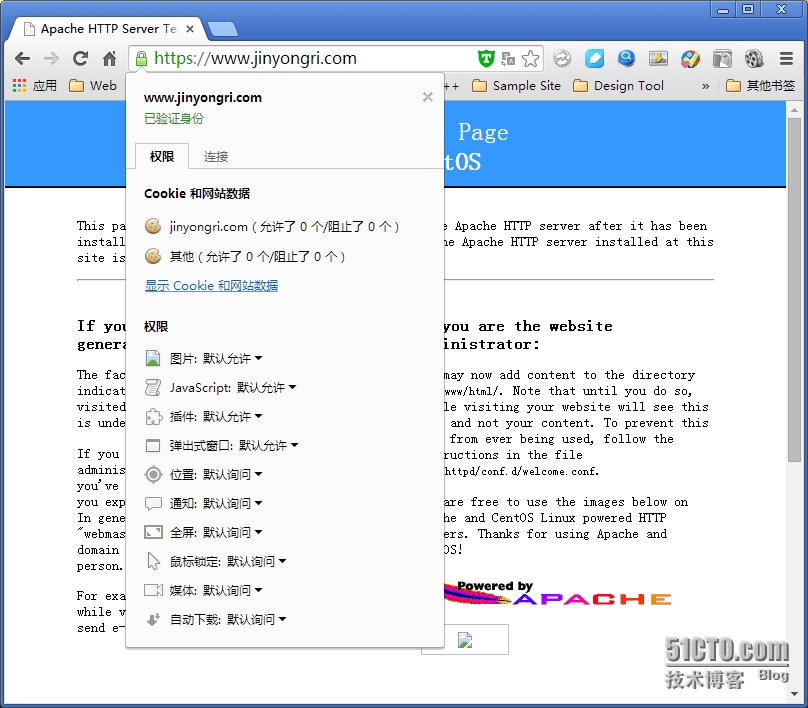Open the 媒体 permission dropdown
The height and width of the screenshot is (708, 808).
[232, 589]
